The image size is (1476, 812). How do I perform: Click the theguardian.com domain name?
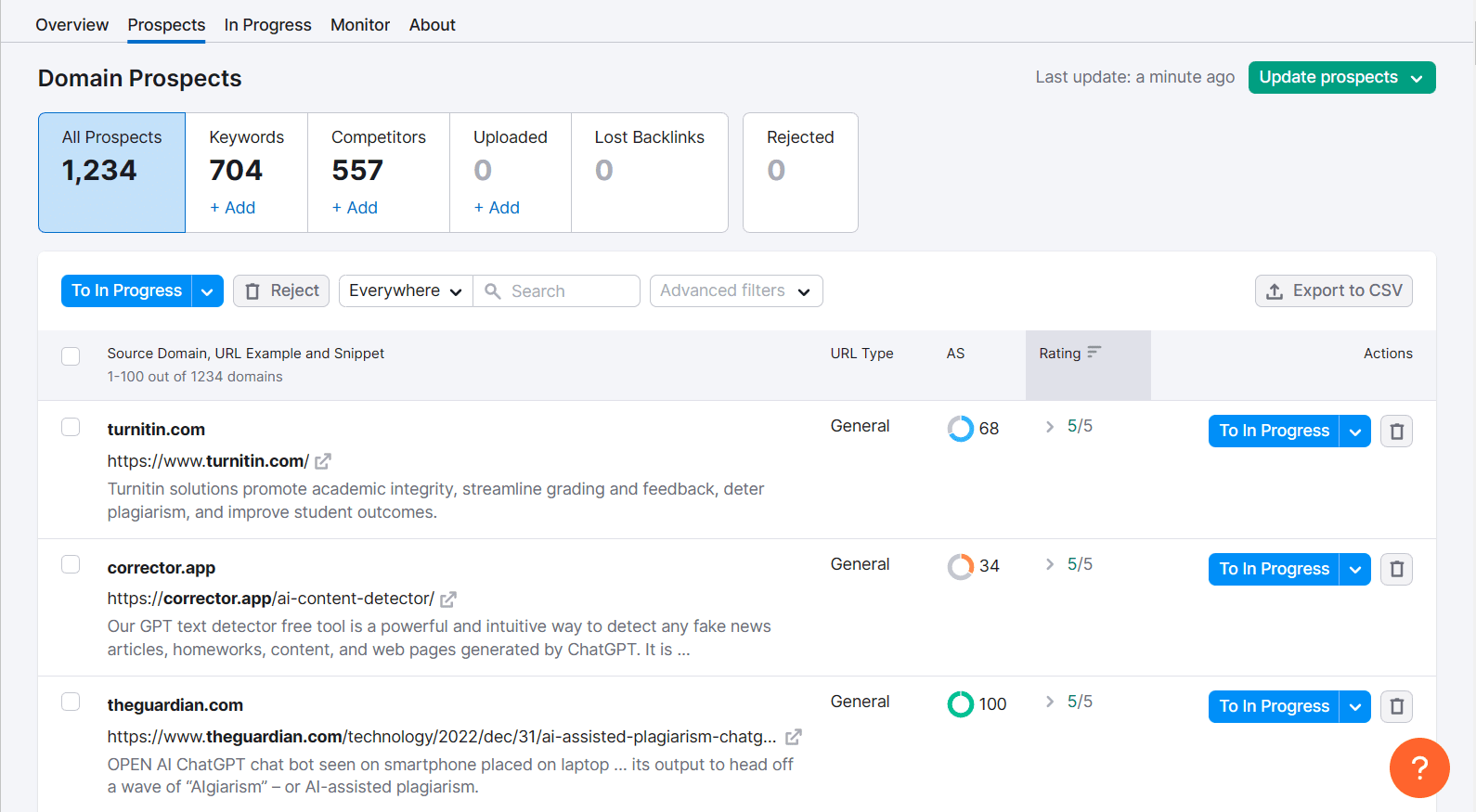[175, 705]
